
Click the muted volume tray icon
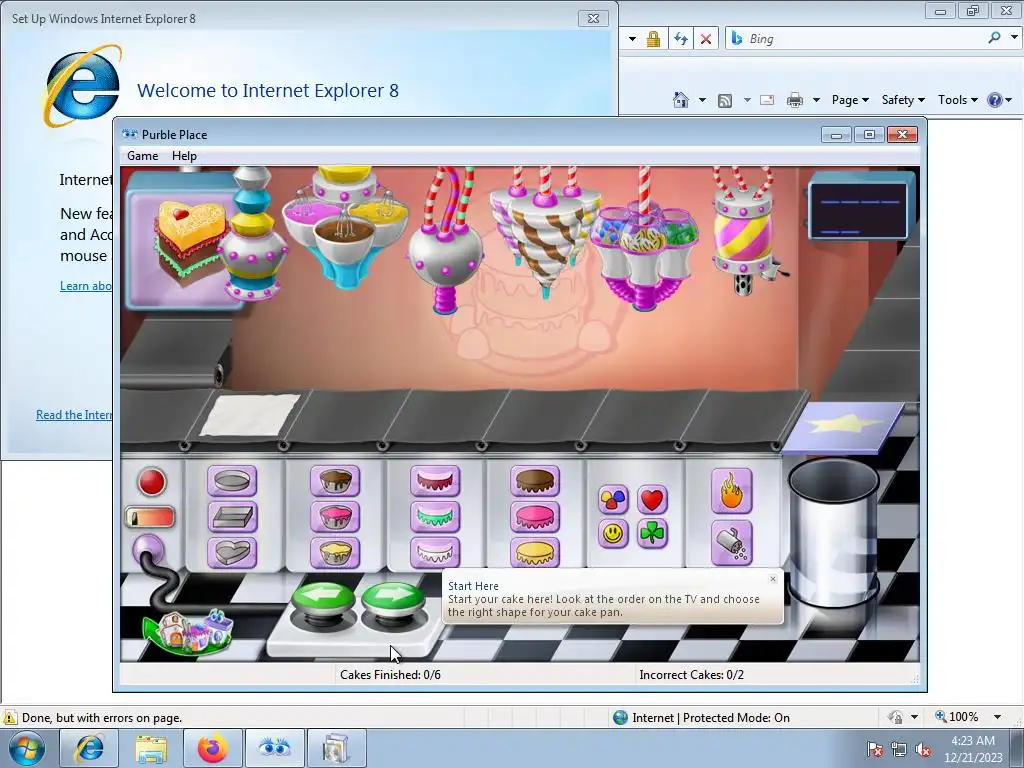[923, 750]
